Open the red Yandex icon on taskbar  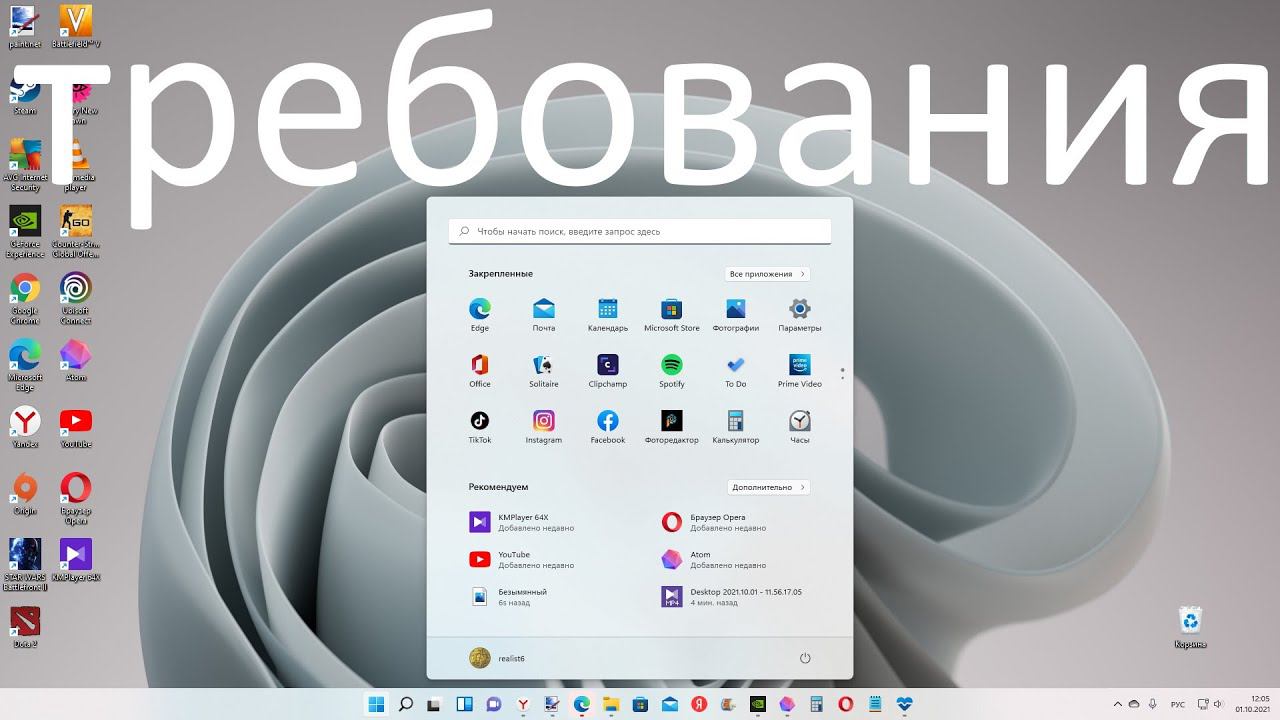[699, 704]
